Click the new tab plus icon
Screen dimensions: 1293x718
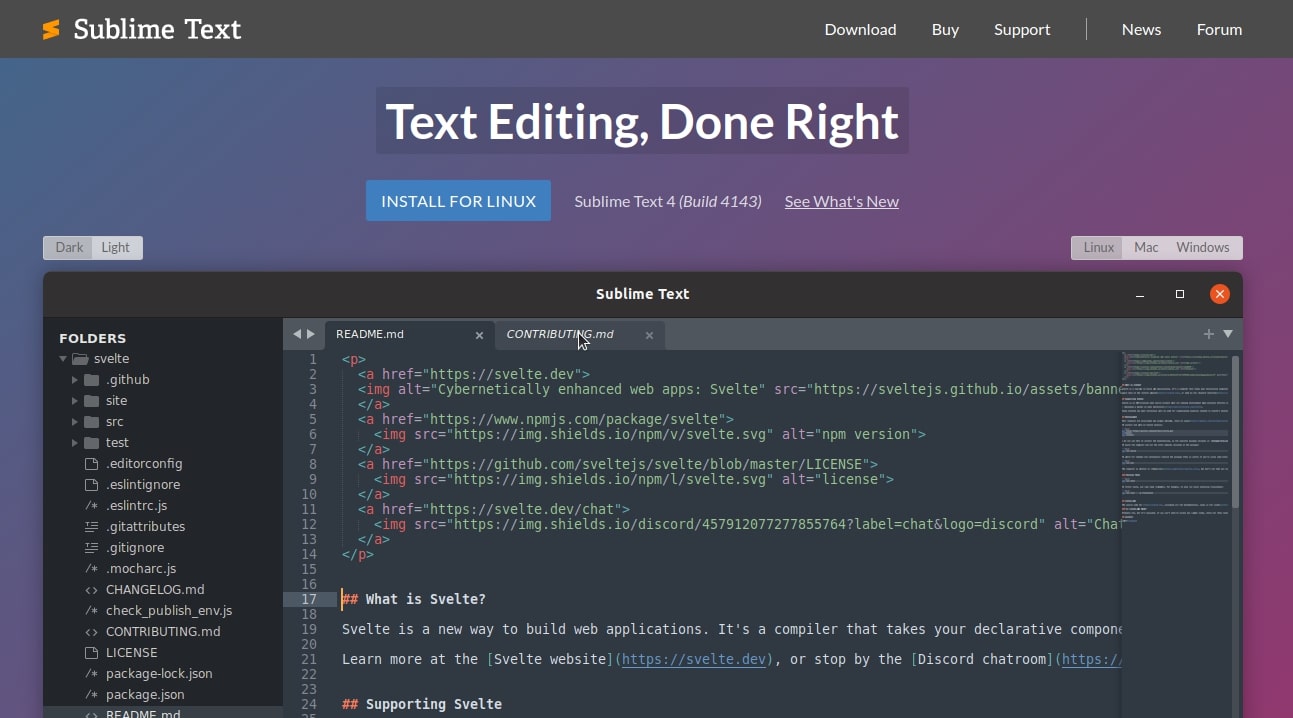click(x=1208, y=334)
